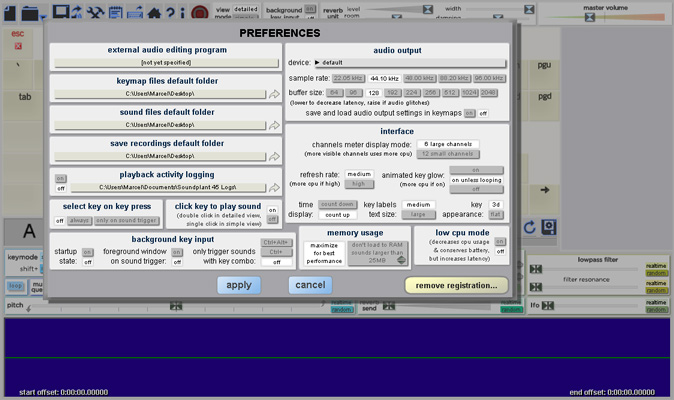
Task: Browse for save recordings default folder
Action: [275, 156]
